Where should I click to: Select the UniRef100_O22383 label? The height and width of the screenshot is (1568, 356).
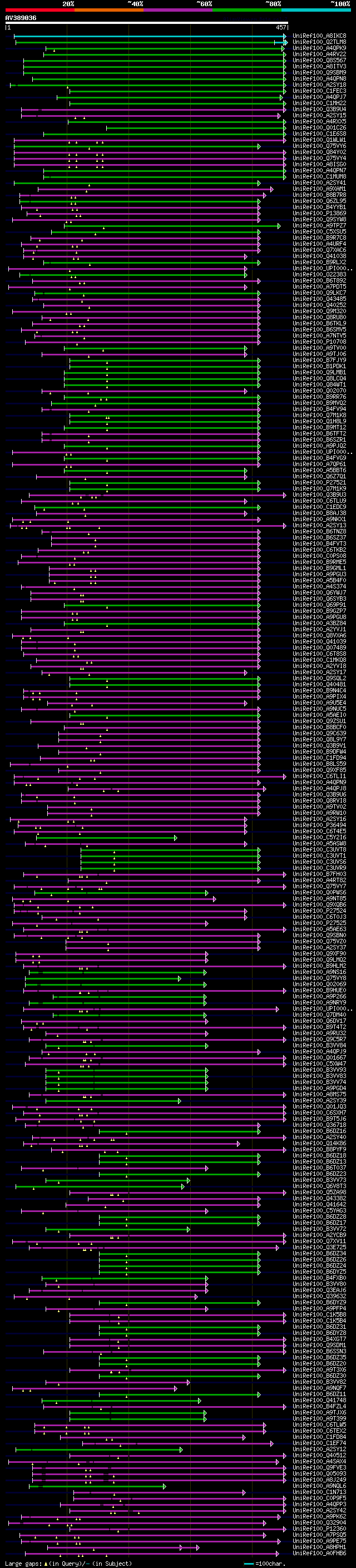point(319,275)
